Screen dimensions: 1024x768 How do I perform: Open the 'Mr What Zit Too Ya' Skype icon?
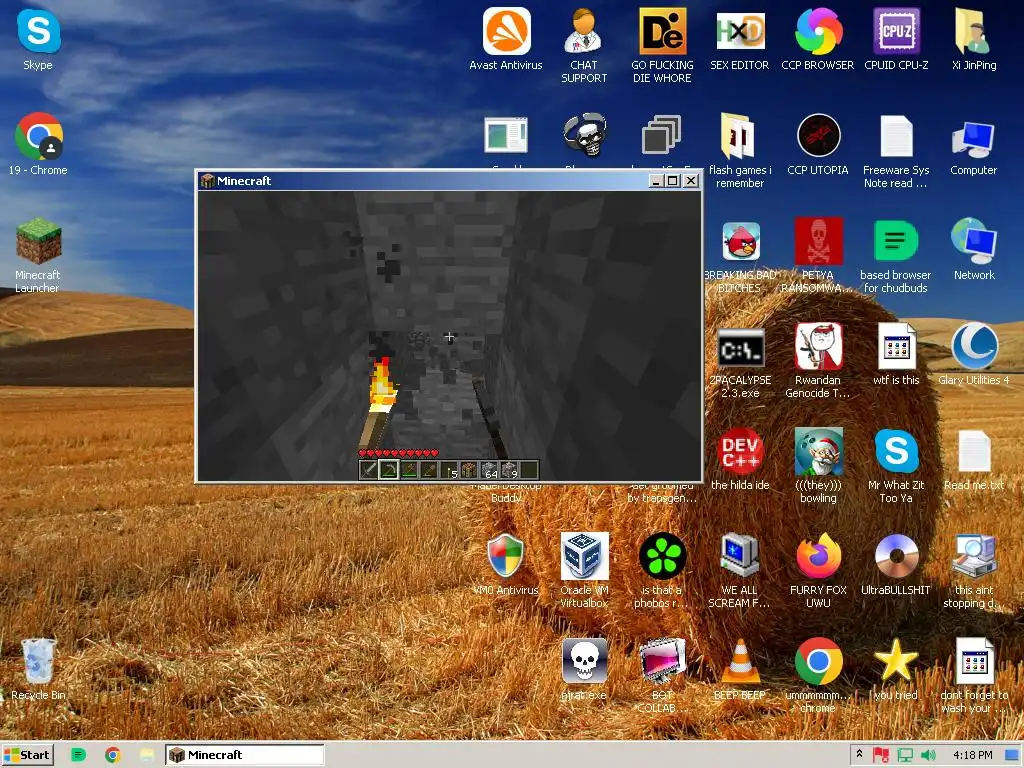[x=896, y=465]
